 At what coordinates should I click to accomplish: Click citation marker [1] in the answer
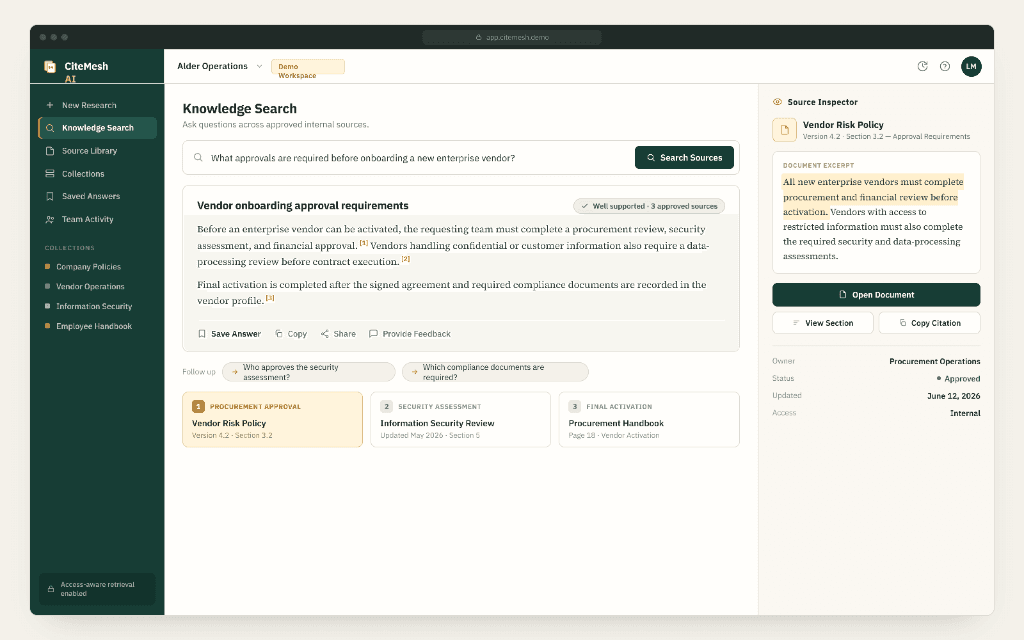click(364, 243)
